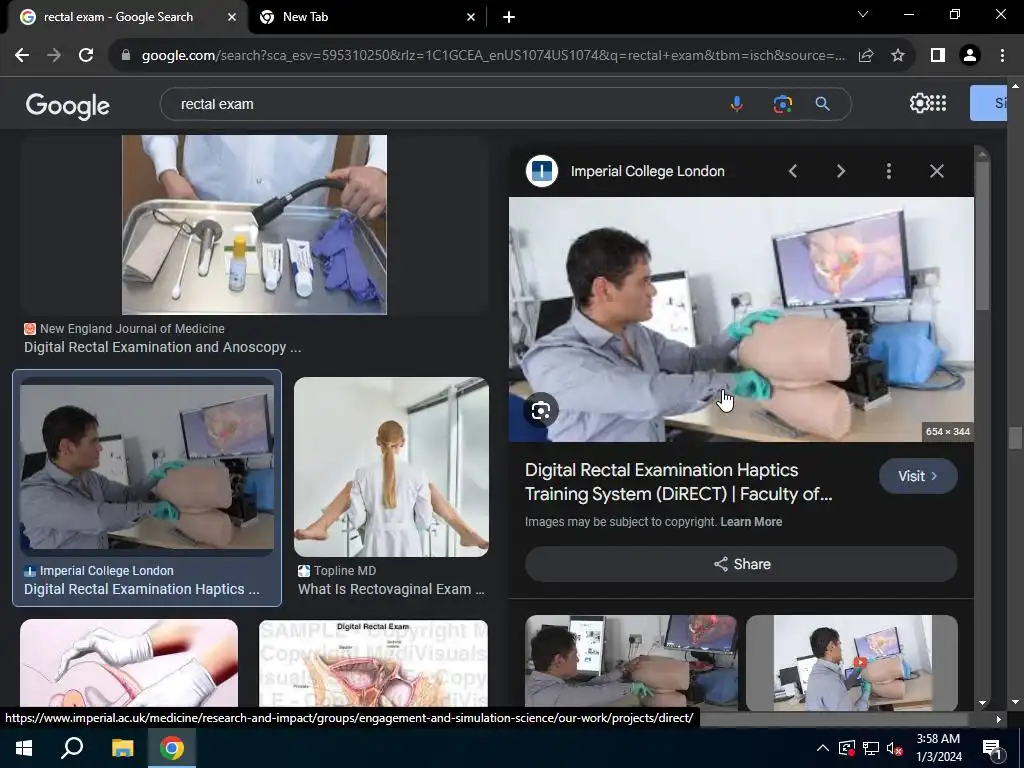Open the large preview image
The width and height of the screenshot is (1024, 768).
[x=741, y=319]
